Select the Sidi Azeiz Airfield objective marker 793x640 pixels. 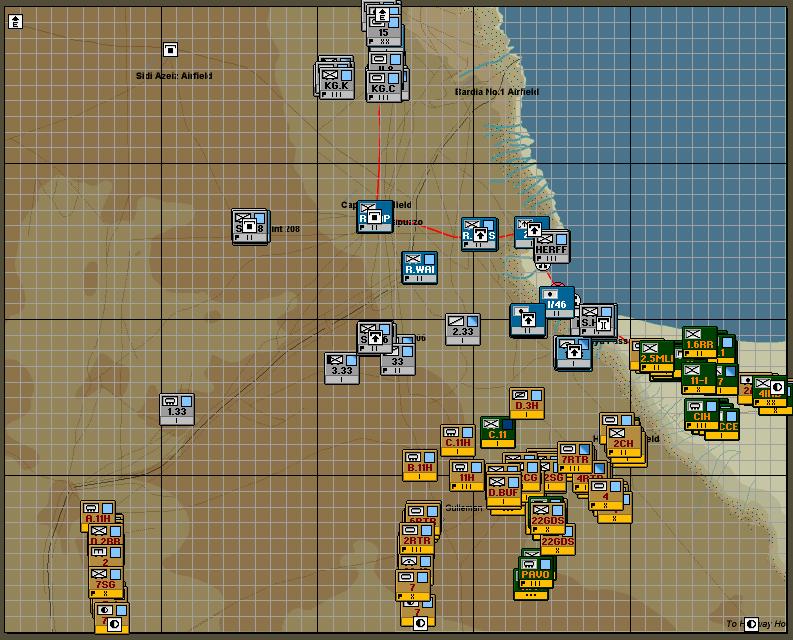pos(170,50)
